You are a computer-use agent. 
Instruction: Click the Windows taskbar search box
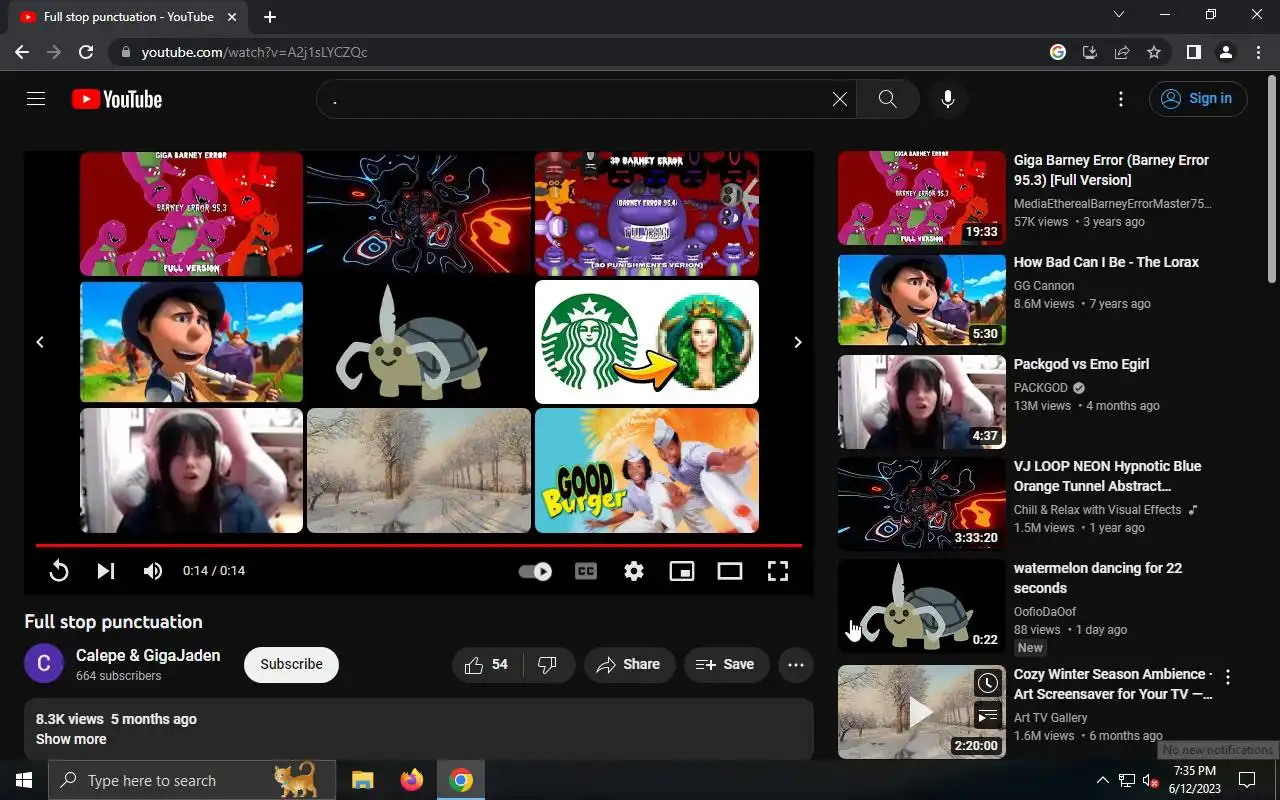click(192, 780)
